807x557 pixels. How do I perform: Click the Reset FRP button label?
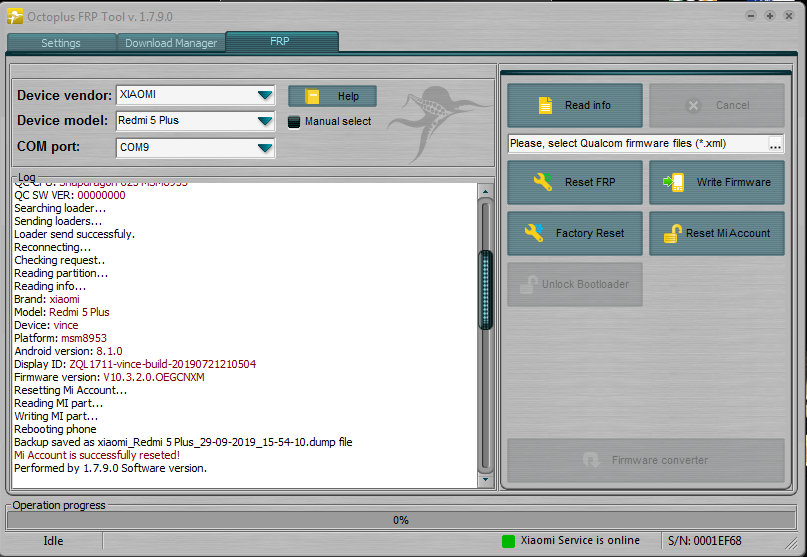tap(590, 182)
